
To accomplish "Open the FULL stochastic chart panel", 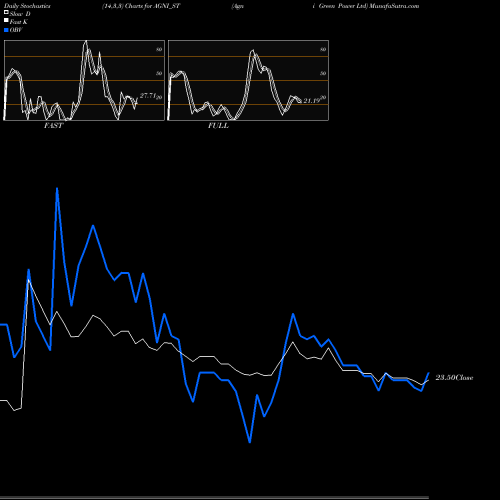I will click(x=248, y=80).
